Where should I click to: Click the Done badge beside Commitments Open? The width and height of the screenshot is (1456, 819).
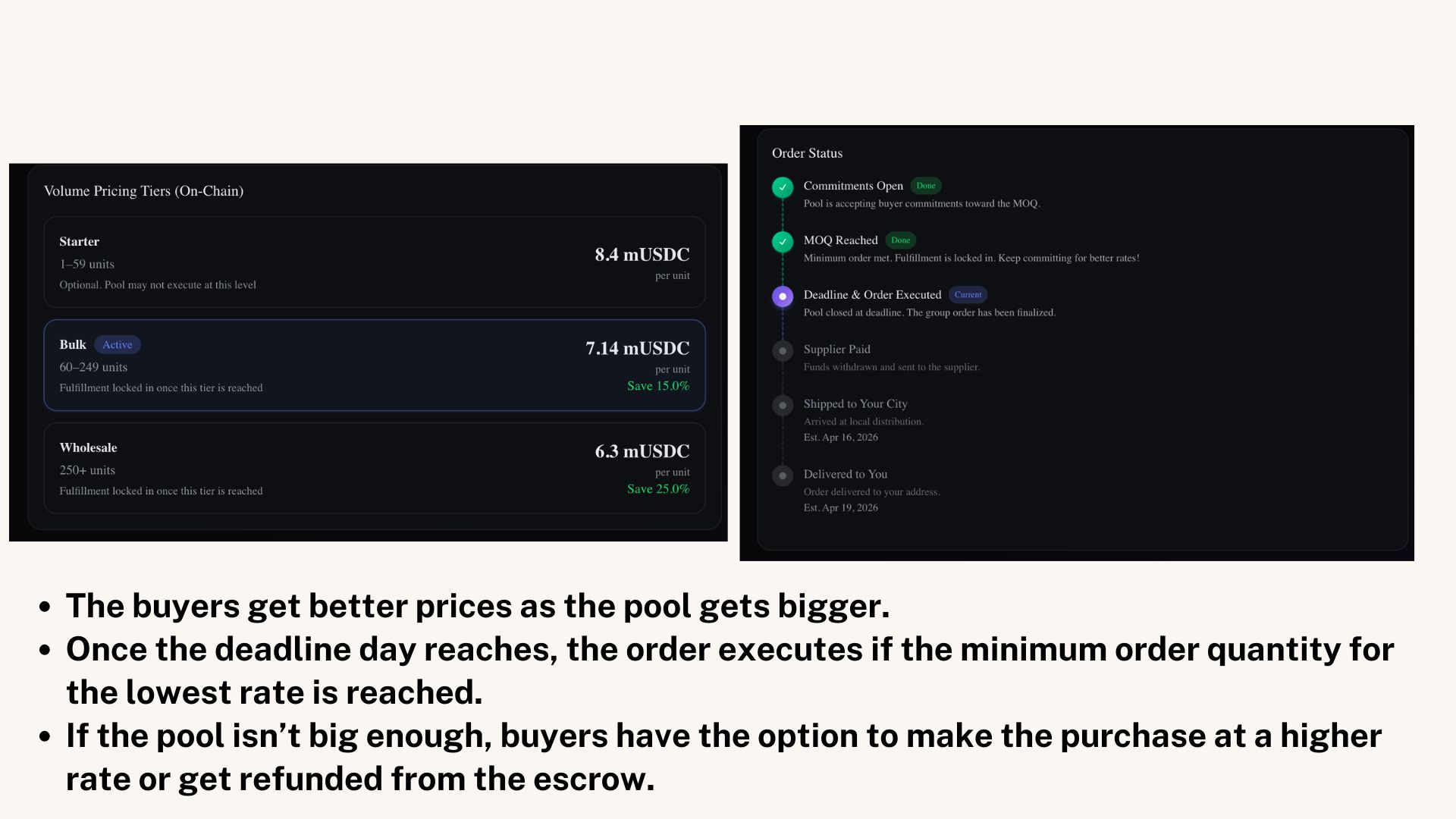(x=925, y=186)
